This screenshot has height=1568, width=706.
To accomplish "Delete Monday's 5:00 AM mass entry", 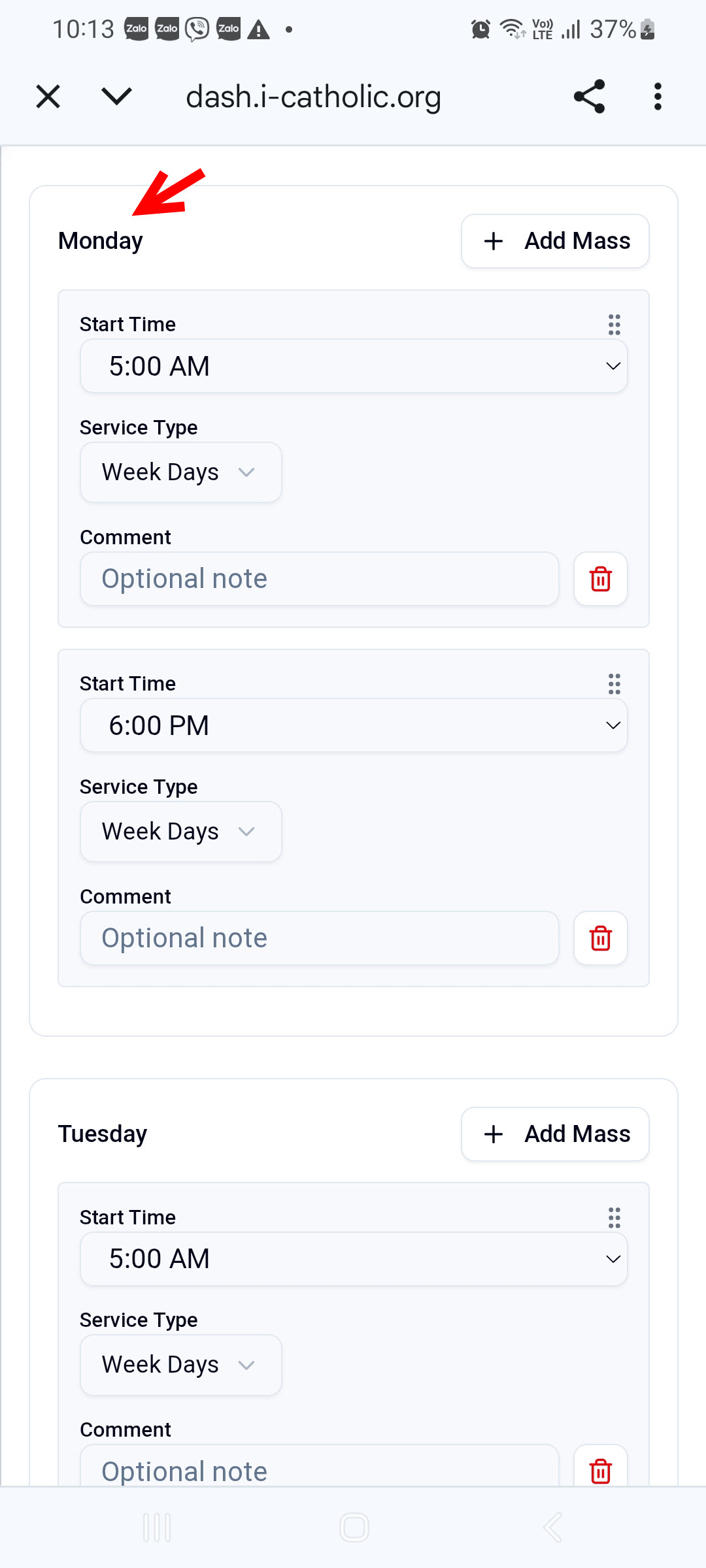I will (600, 579).
